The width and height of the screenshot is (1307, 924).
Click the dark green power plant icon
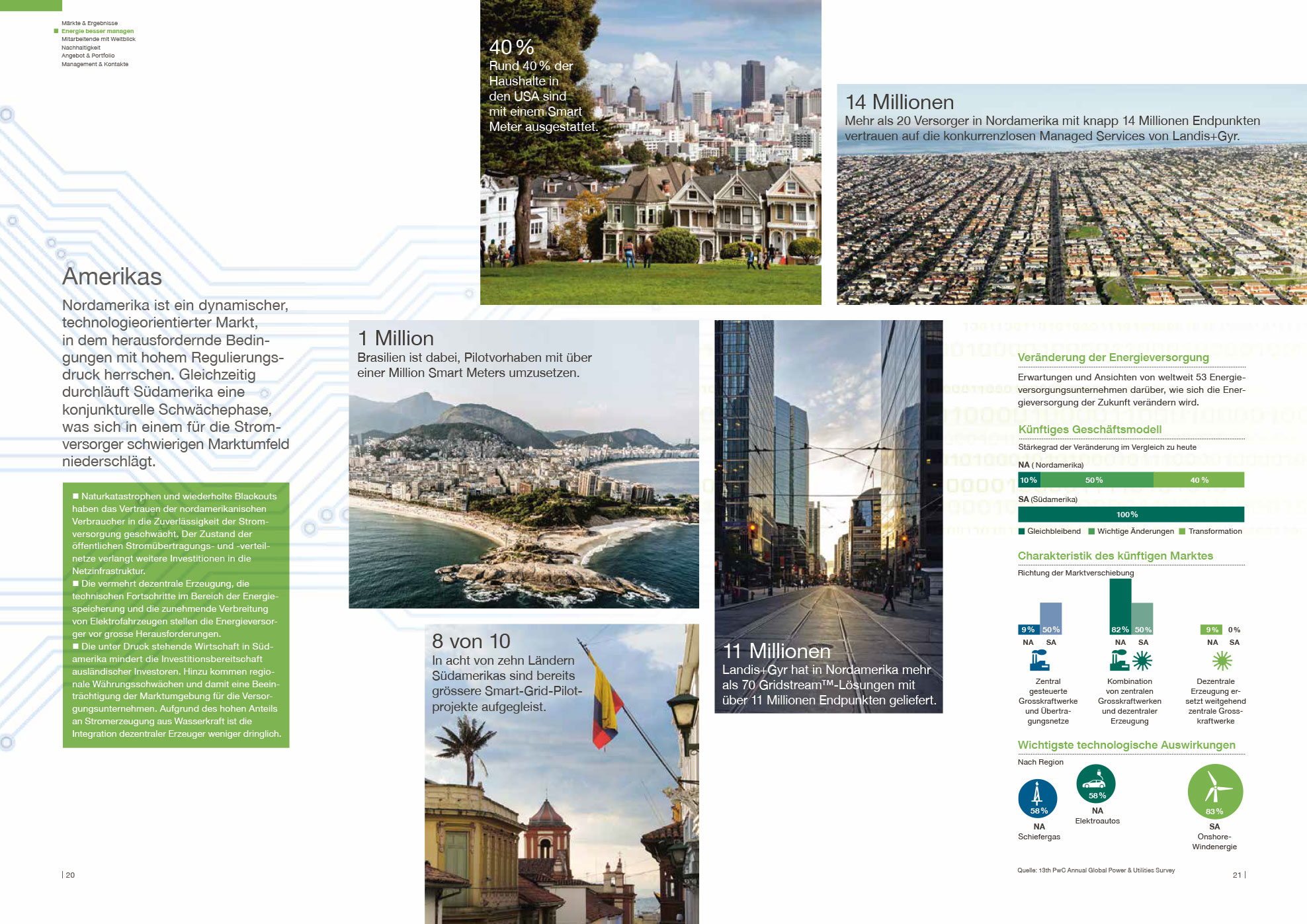coord(1119,660)
